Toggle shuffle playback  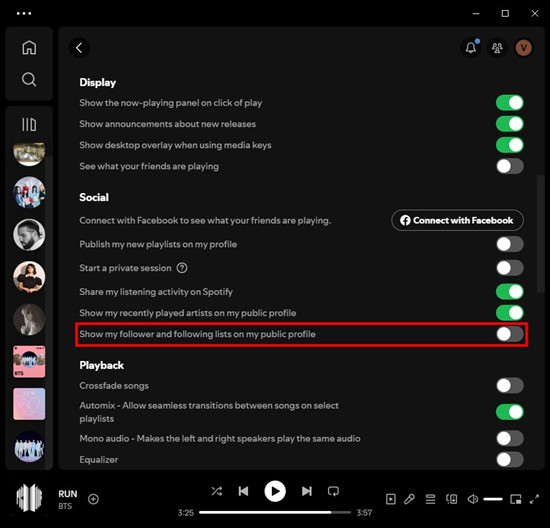[x=216, y=491]
